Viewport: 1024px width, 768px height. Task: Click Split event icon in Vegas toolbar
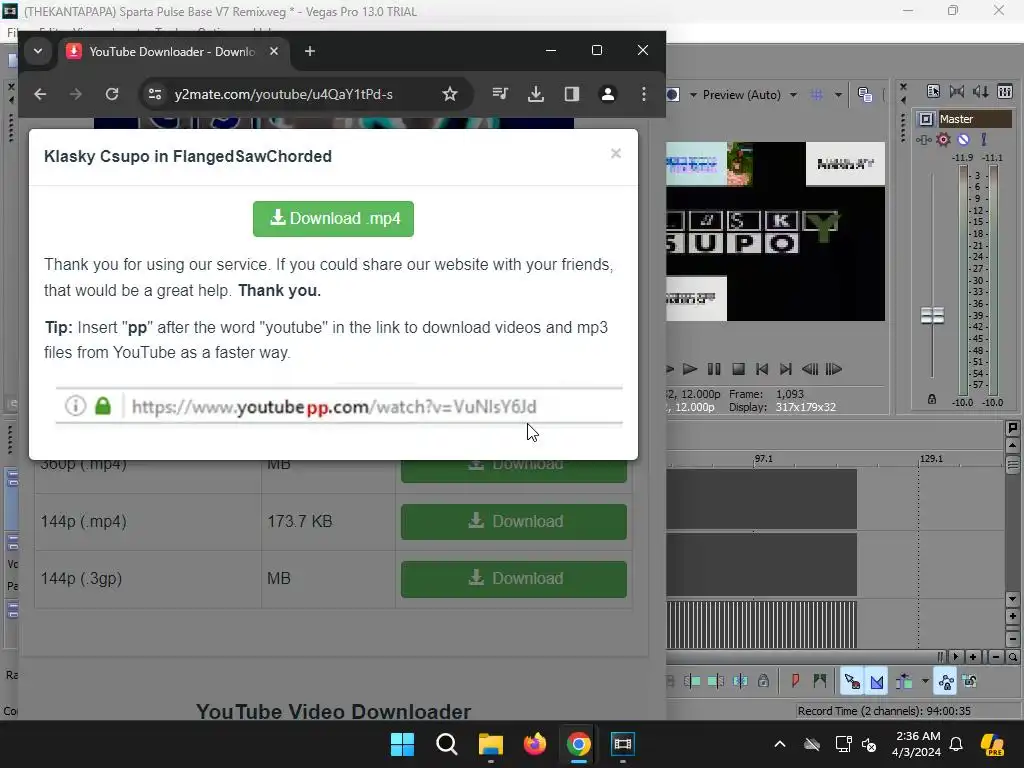click(x=740, y=682)
